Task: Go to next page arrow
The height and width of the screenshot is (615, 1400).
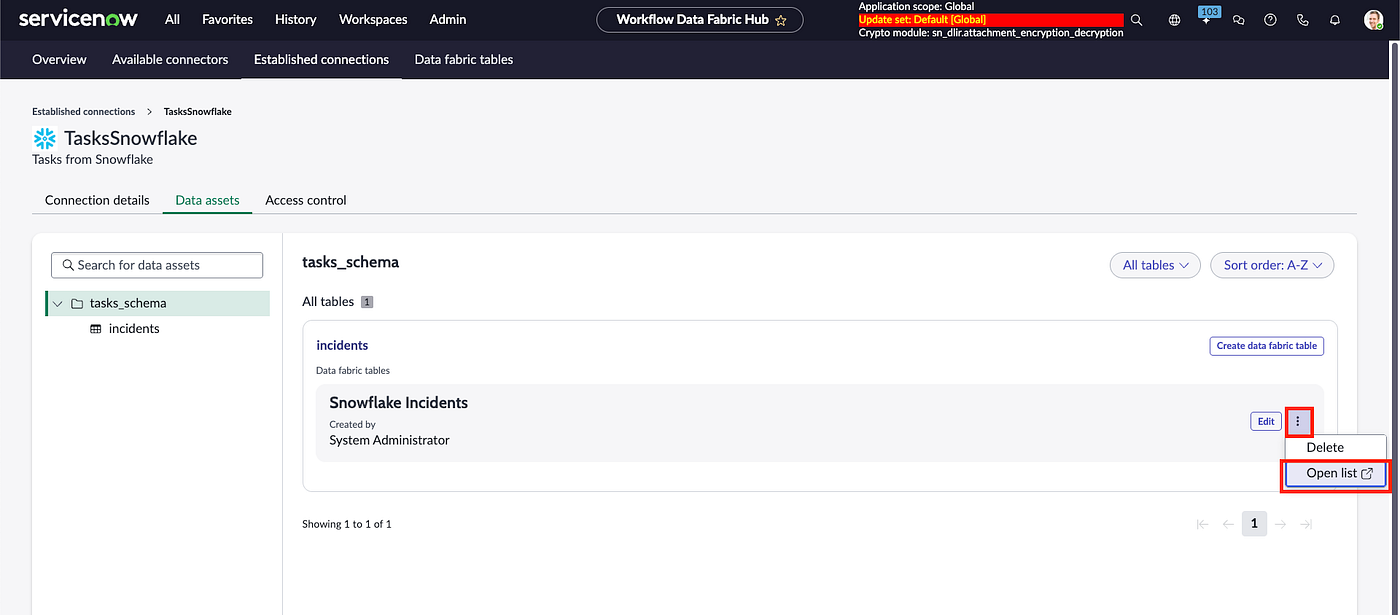Action: point(1280,524)
